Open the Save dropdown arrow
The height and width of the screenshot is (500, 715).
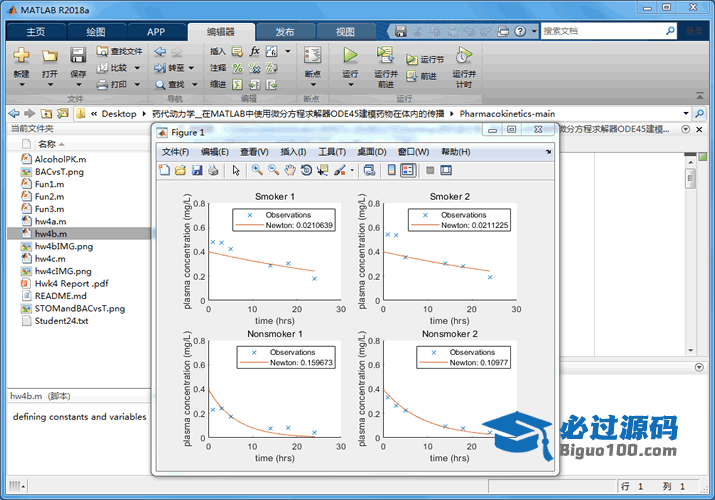78,85
